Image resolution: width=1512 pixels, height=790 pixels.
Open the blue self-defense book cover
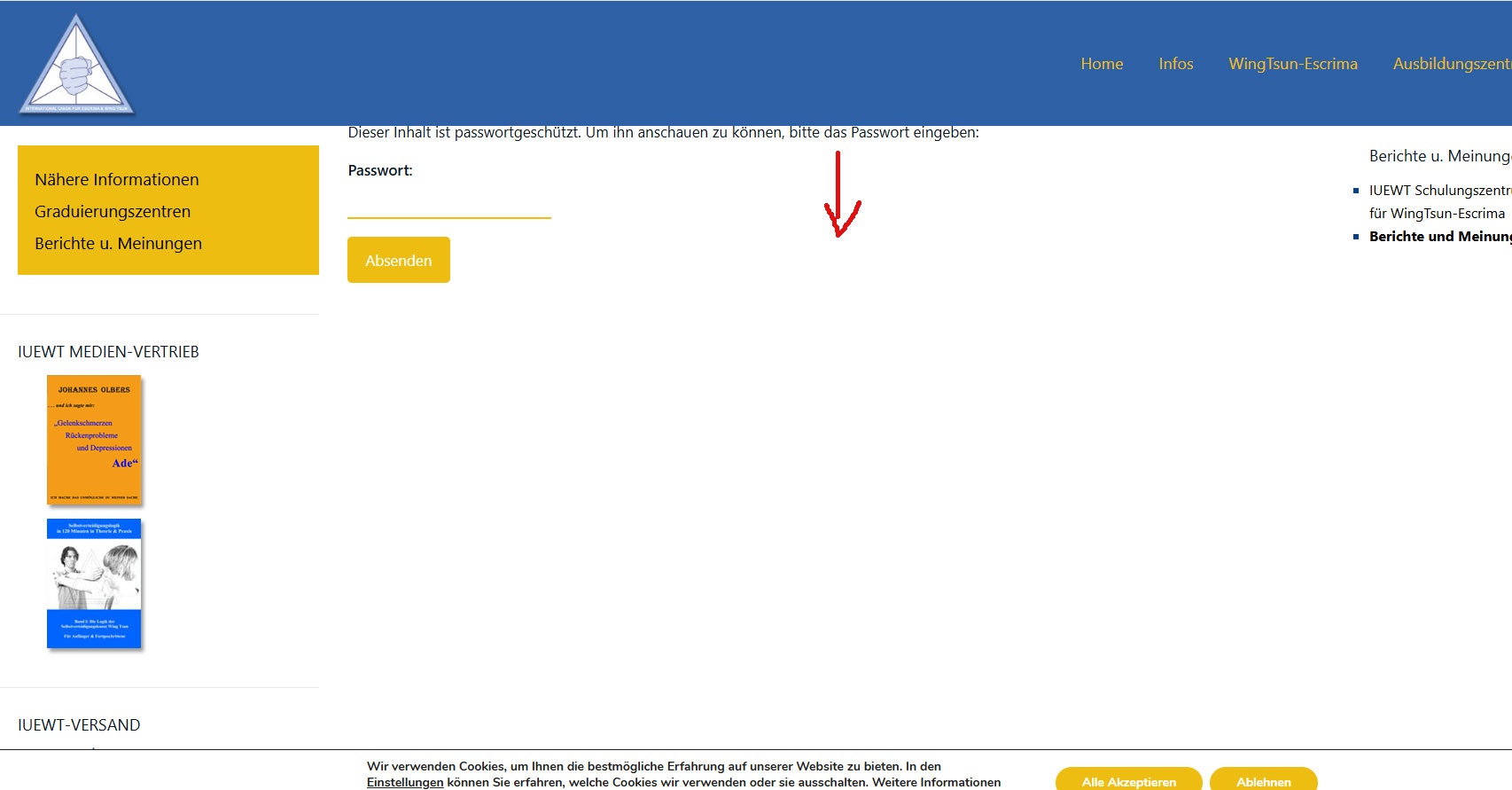(x=94, y=583)
